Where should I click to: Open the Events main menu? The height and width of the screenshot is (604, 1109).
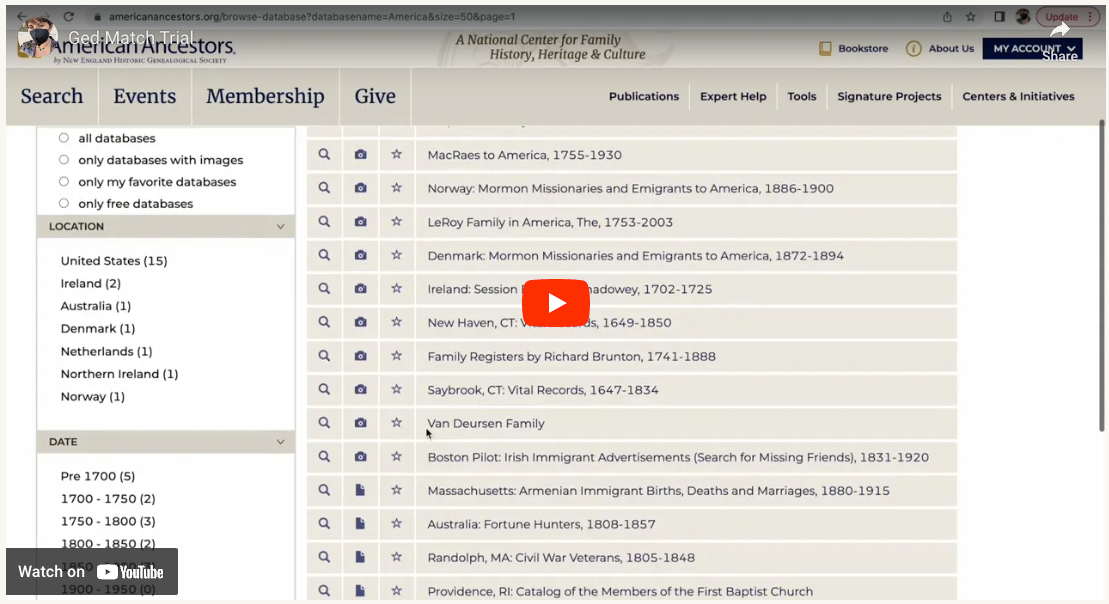(144, 96)
